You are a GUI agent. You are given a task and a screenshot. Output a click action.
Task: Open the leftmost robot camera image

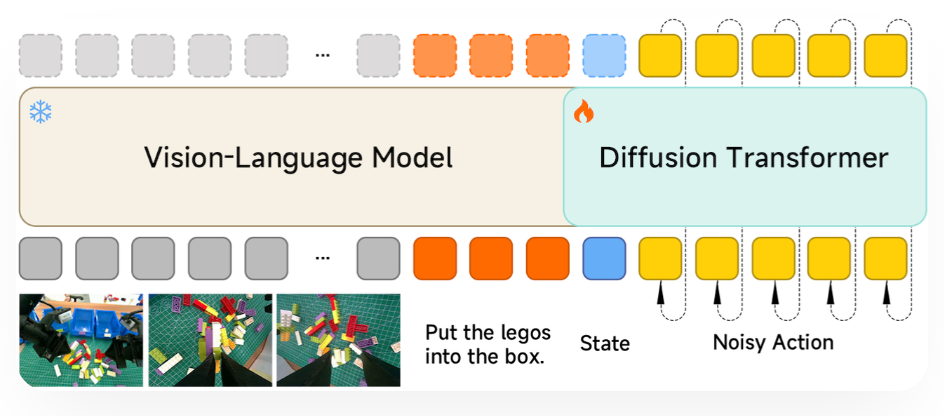pos(81,340)
